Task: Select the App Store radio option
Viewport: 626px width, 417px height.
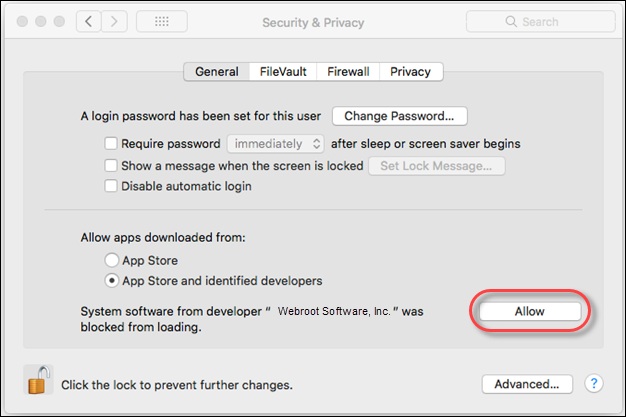Action: tap(111, 260)
